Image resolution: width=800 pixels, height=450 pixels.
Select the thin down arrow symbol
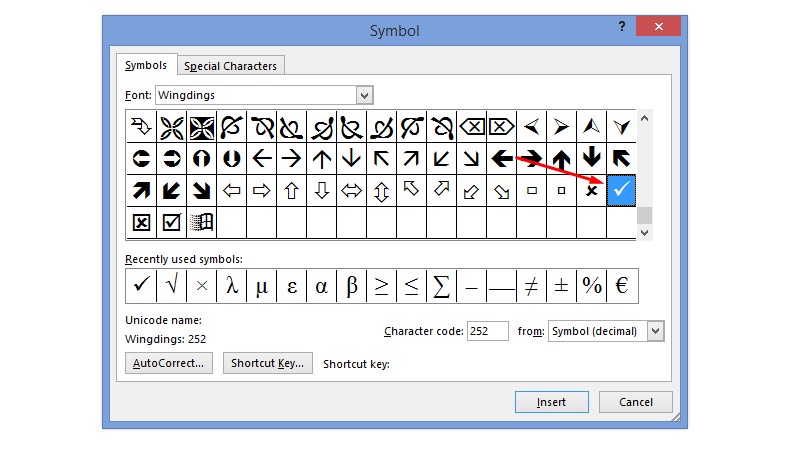[352, 159]
